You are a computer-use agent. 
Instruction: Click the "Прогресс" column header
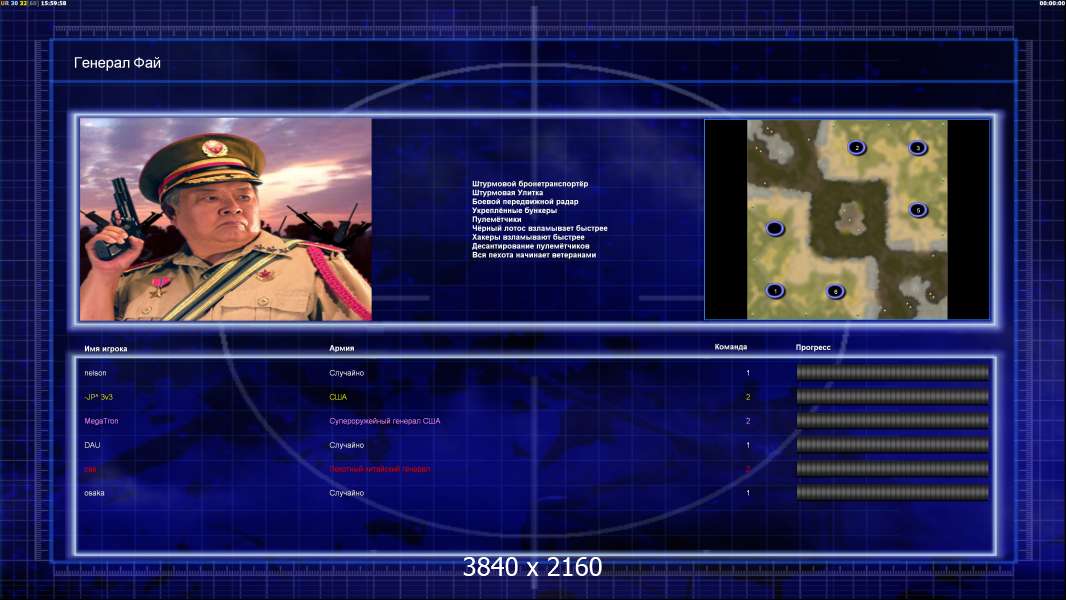tap(813, 347)
